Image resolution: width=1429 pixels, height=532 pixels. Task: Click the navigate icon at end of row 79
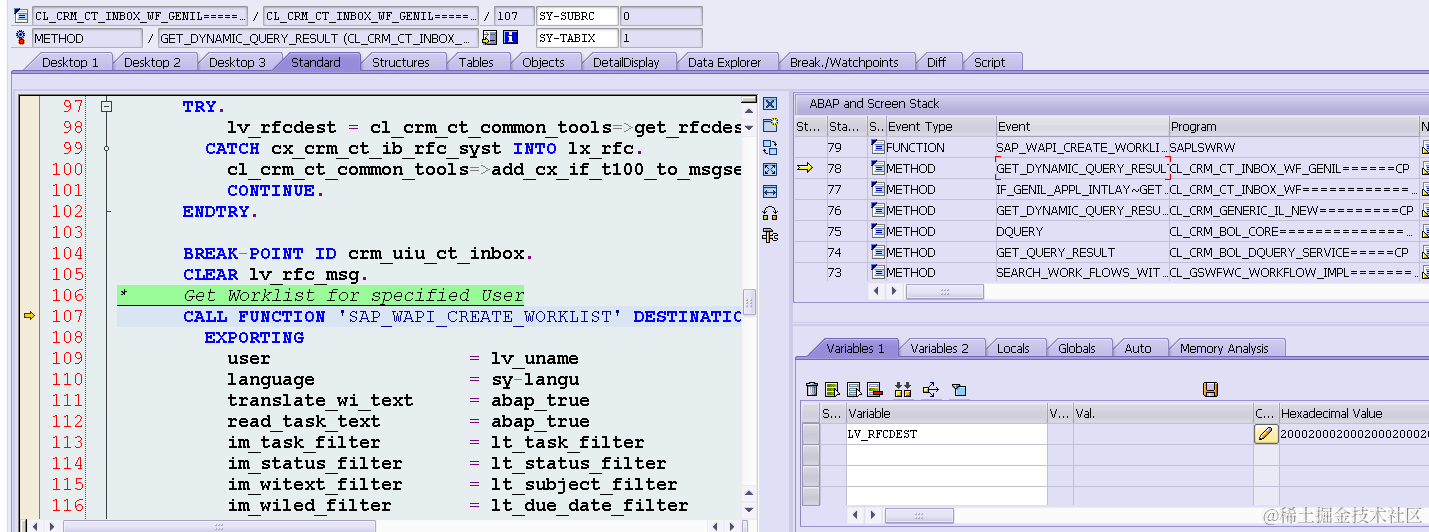coord(1424,147)
